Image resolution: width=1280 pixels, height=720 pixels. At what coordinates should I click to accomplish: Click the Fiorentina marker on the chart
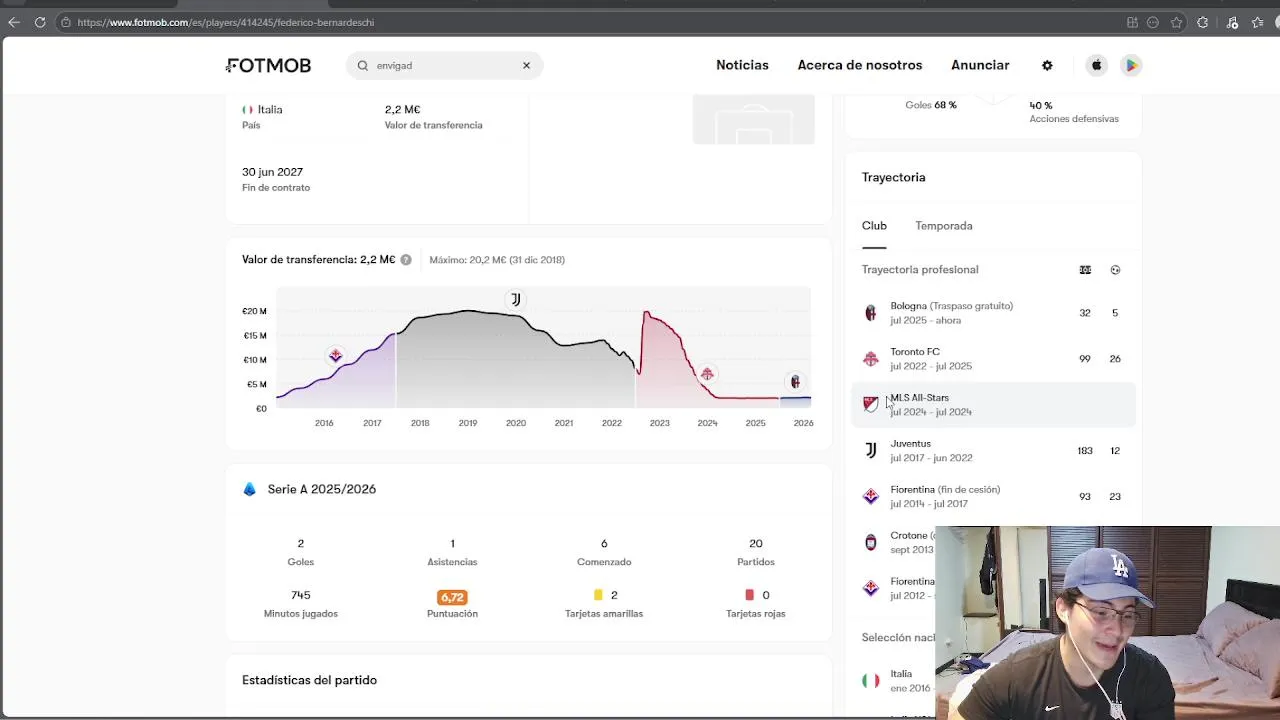click(x=335, y=355)
